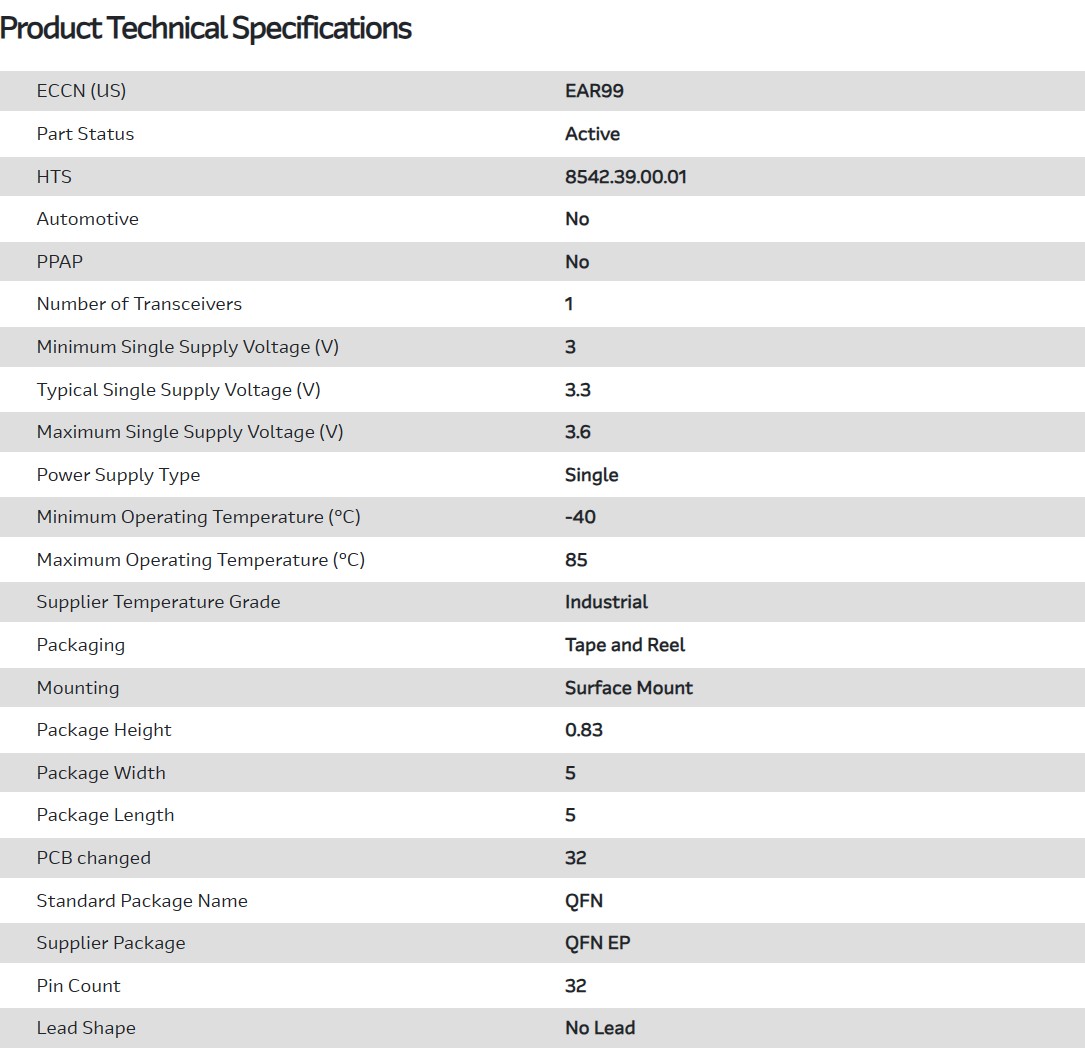The image size is (1085, 1049).
Task: Select the Part Status label
Action: click(x=85, y=134)
